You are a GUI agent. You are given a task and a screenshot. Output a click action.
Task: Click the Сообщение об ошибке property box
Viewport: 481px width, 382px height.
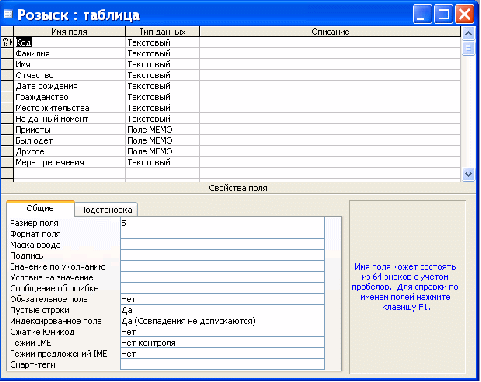[222, 288]
